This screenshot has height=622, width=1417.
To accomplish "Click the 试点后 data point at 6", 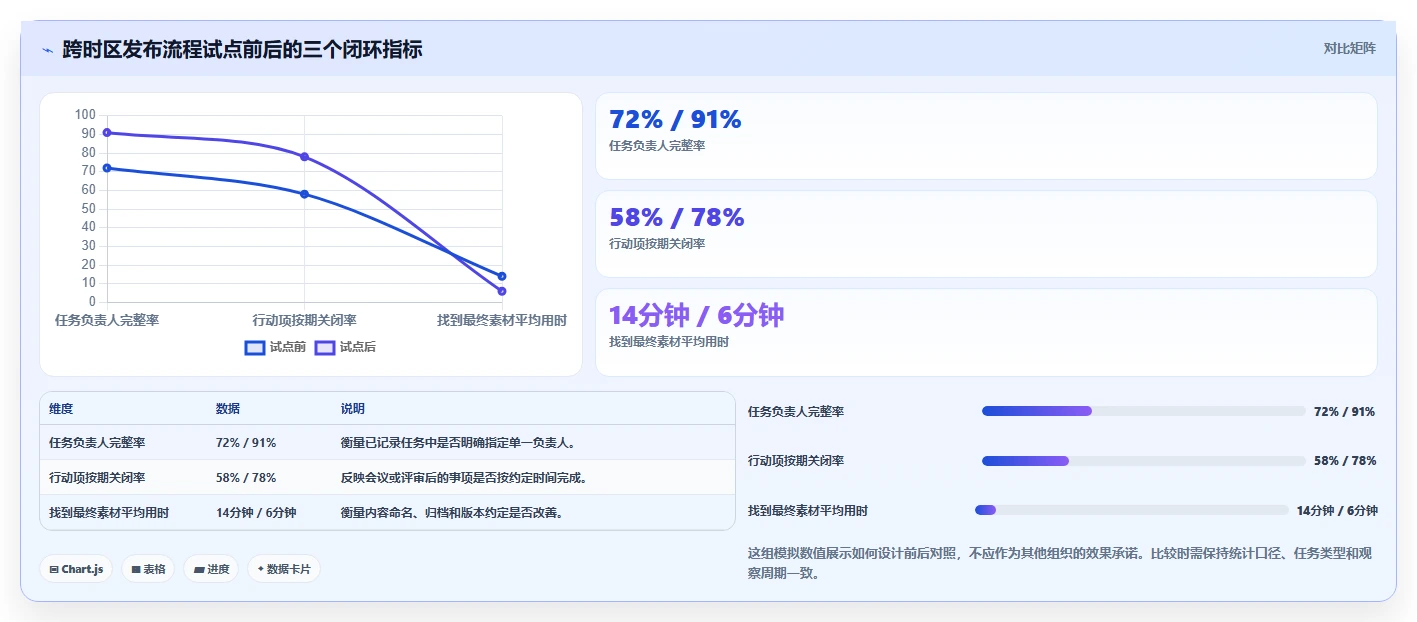I will tap(502, 291).
